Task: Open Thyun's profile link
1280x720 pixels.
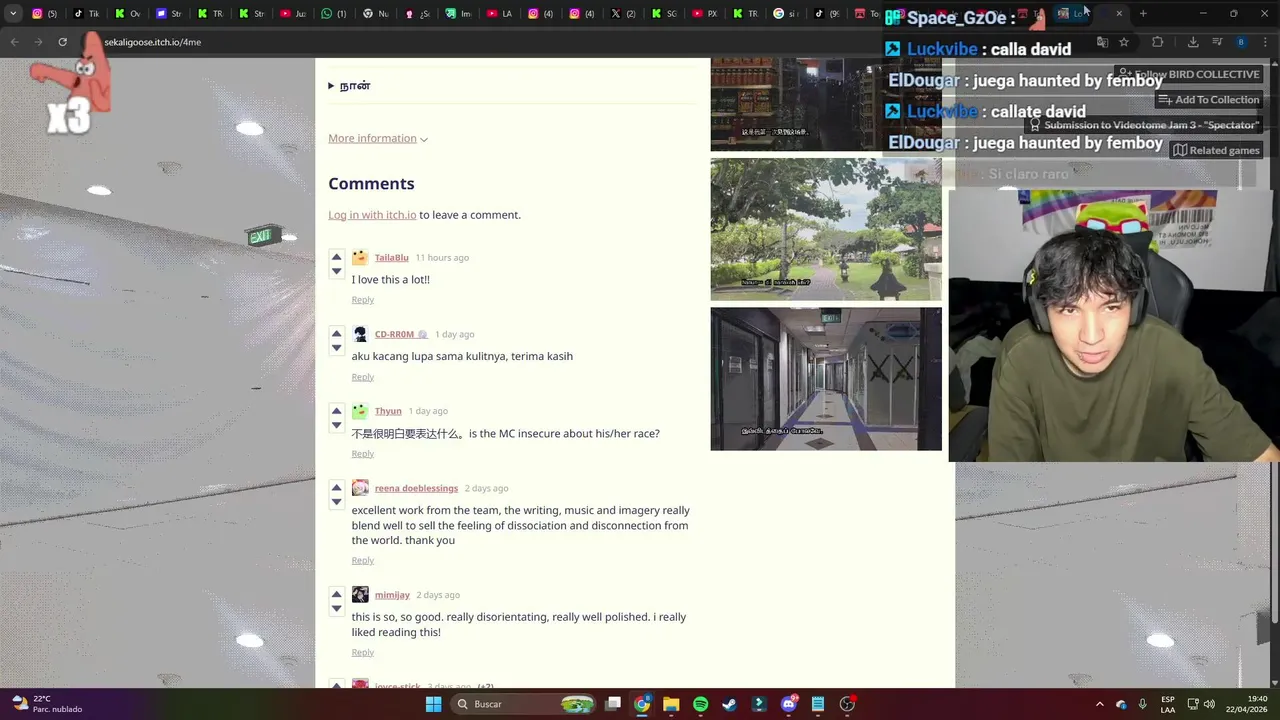Action: coord(388,411)
